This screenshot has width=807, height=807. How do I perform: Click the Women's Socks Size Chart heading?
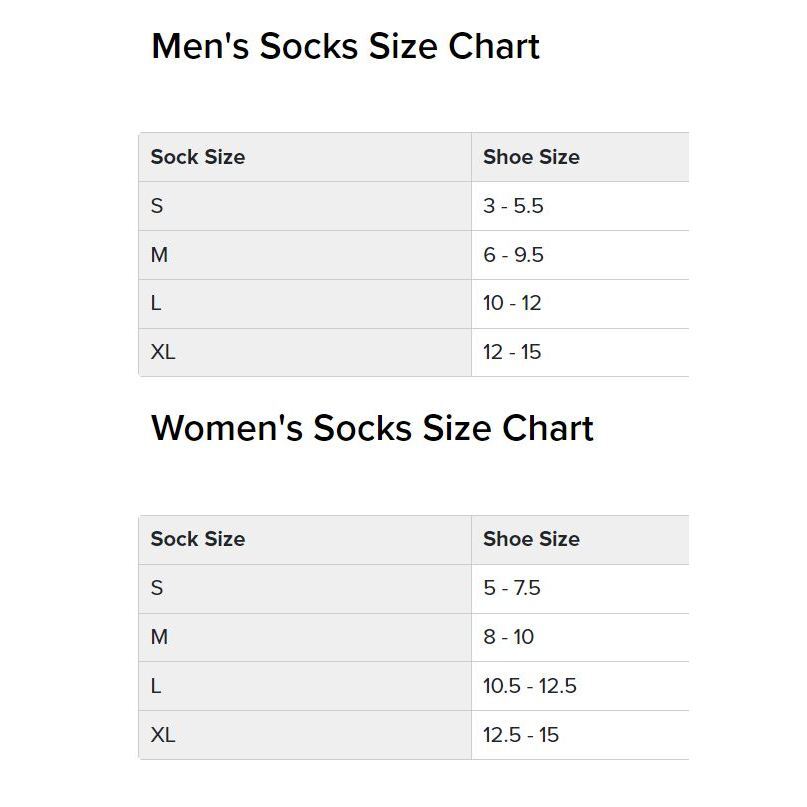372,428
